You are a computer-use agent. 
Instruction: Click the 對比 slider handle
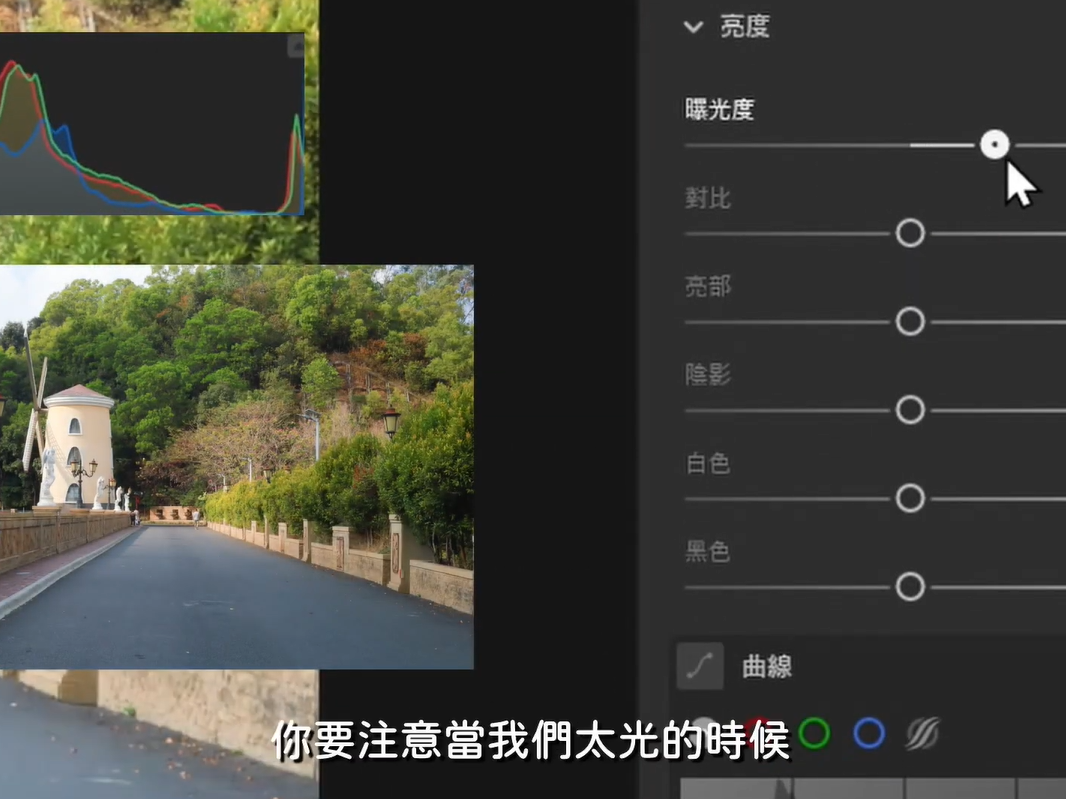tap(910, 233)
